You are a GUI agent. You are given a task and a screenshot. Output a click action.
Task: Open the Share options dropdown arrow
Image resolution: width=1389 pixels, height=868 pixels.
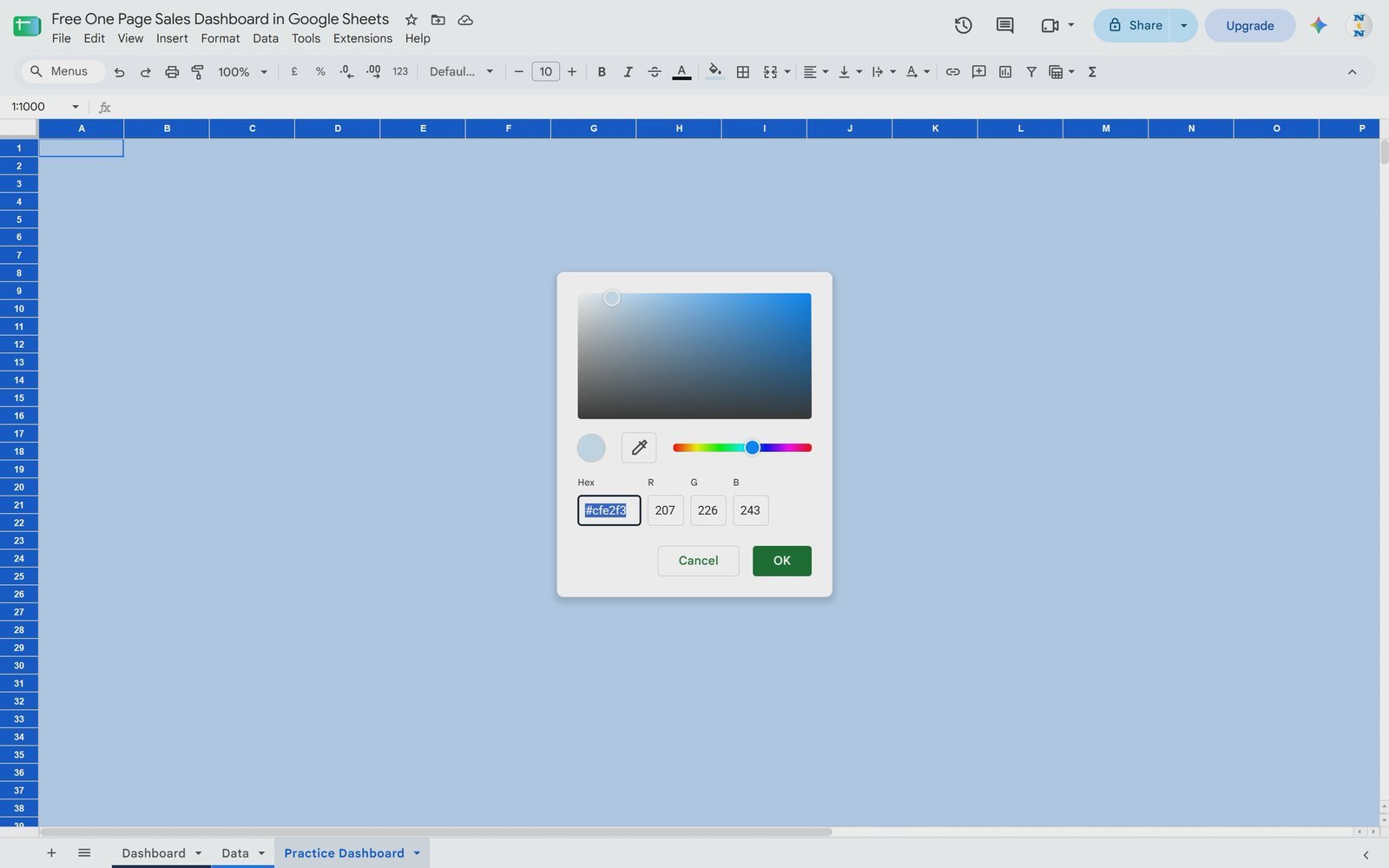click(x=1183, y=25)
